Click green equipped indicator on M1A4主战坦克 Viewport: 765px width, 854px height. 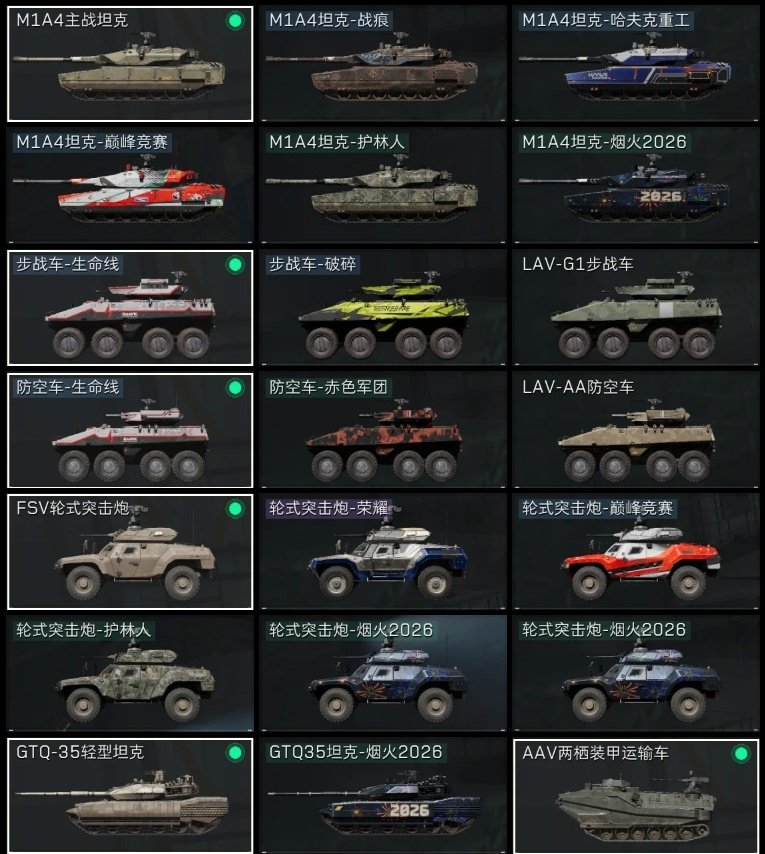coord(235,21)
